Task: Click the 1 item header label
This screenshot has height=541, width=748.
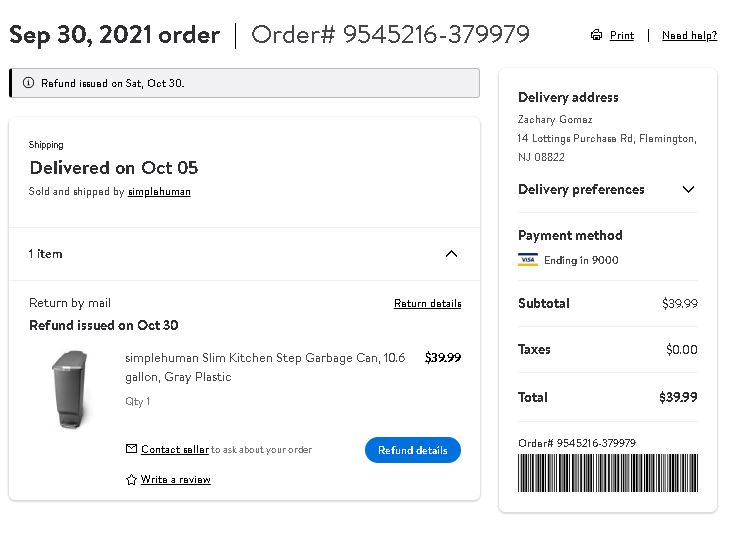Action: point(45,254)
